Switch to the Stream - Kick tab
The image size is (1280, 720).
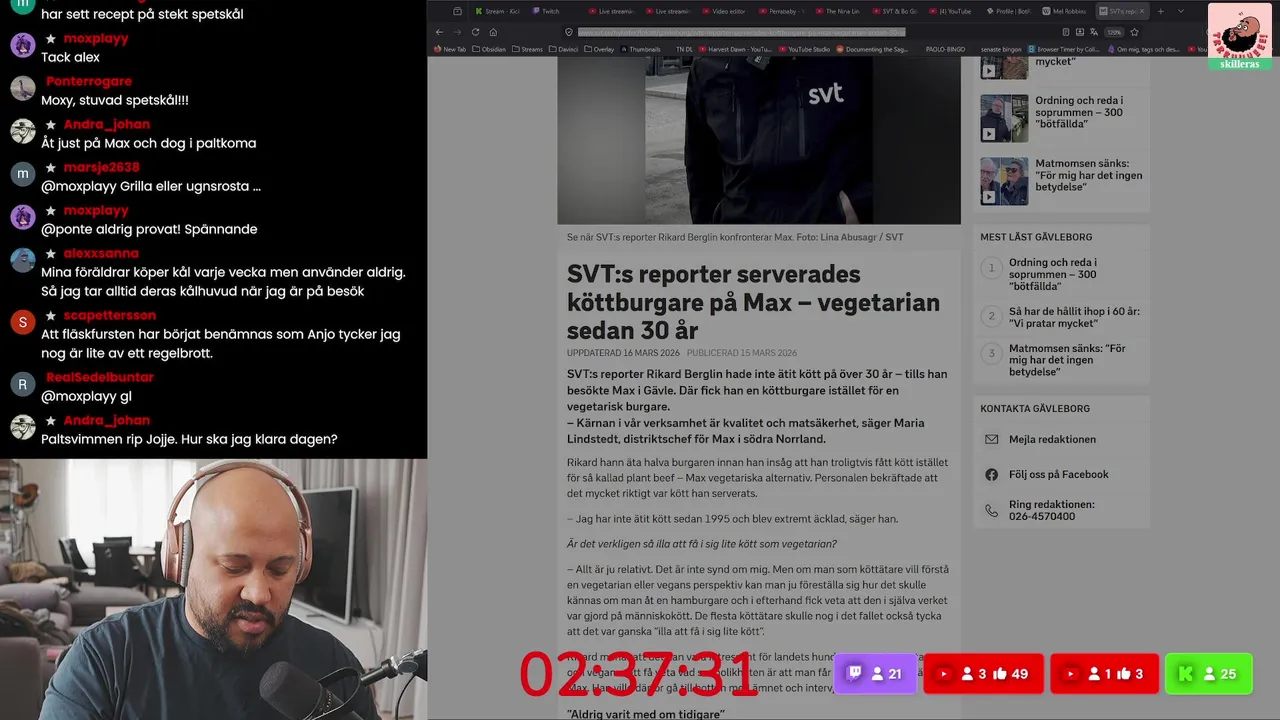(498, 11)
